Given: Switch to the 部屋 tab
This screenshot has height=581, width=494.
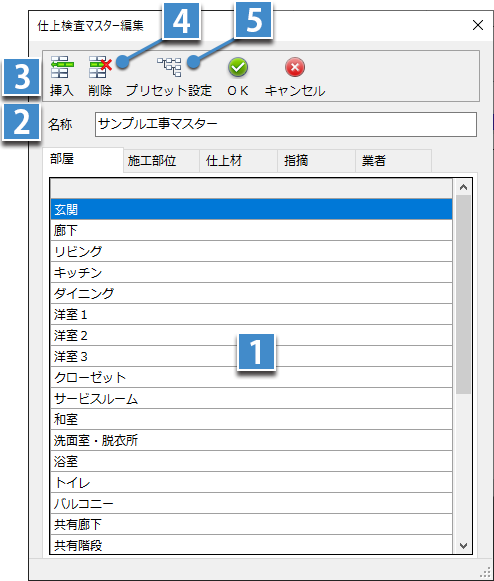Looking at the screenshot, I should [x=83, y=160].
